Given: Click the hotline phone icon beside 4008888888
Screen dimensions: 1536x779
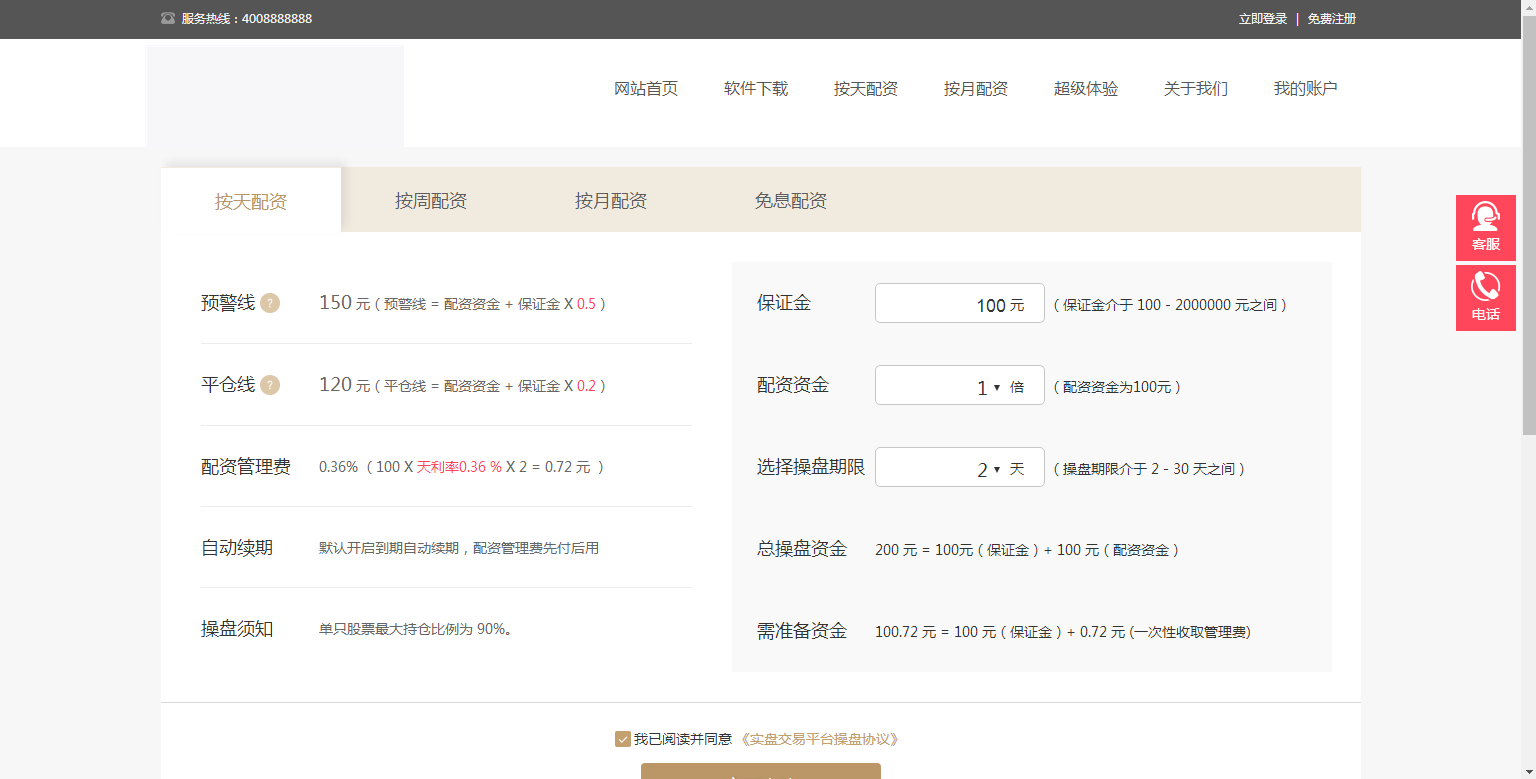Looking at the screenshot, I should tap(167, 17).
